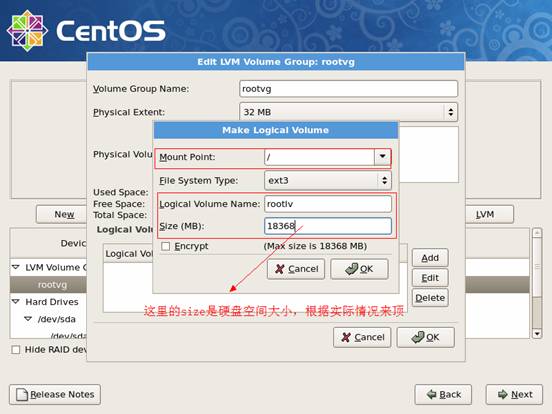Open the Mount Point dropdown arrow
552x414 pixels.
[382, 157]
